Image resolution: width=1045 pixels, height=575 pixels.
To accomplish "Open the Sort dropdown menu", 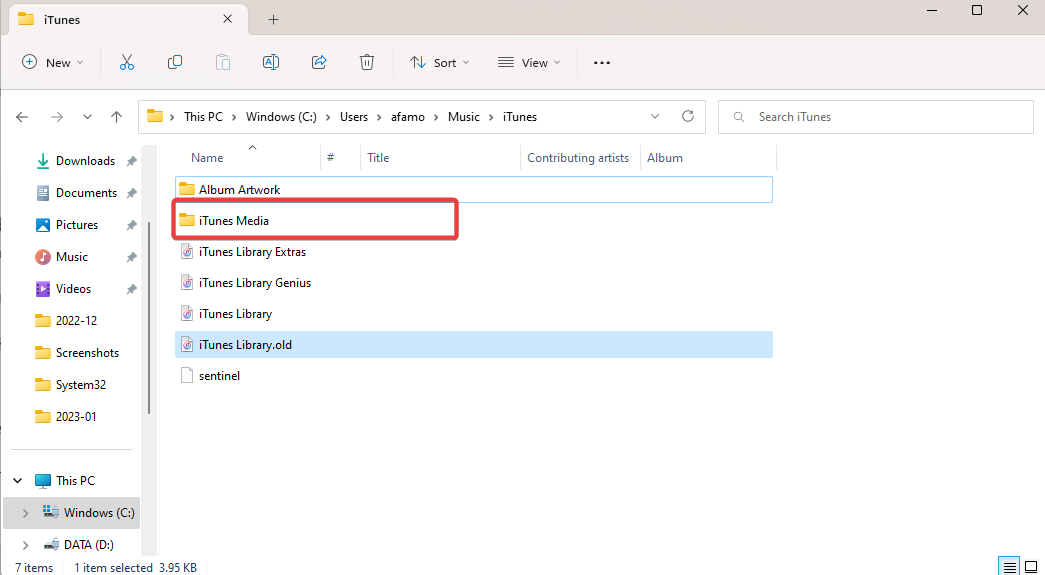I will (440, 63).
